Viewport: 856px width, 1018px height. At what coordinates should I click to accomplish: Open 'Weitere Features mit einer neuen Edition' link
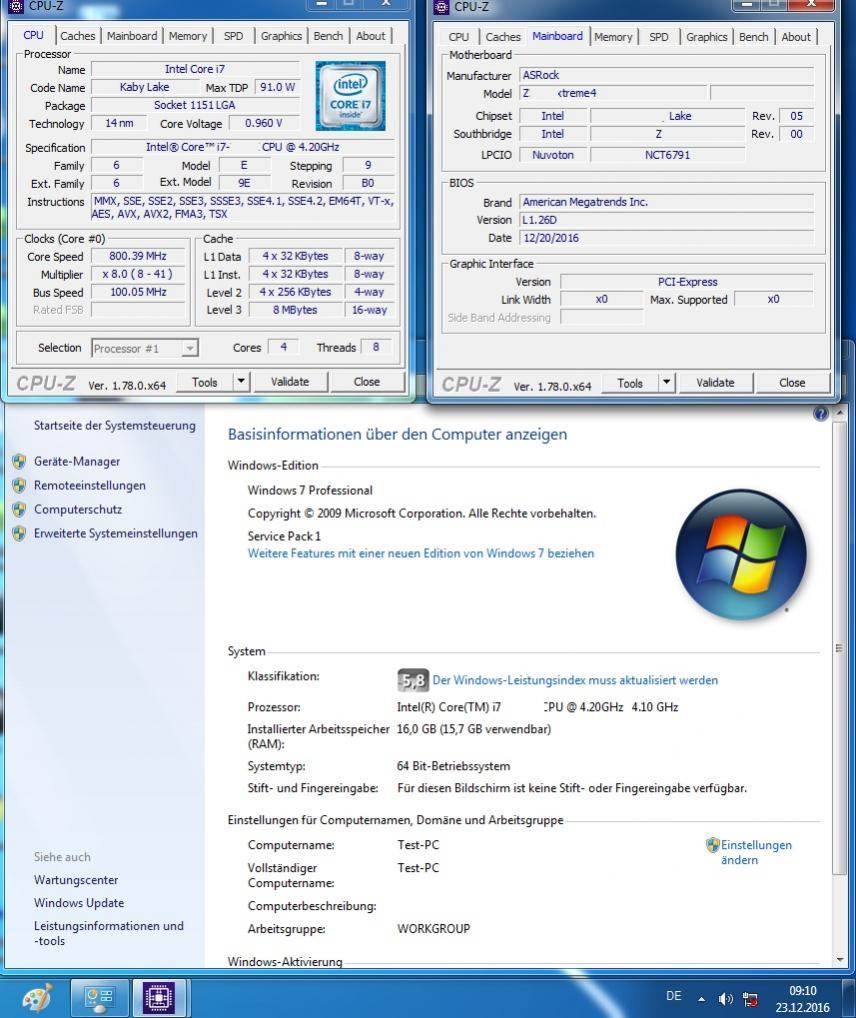click(421, 553)
